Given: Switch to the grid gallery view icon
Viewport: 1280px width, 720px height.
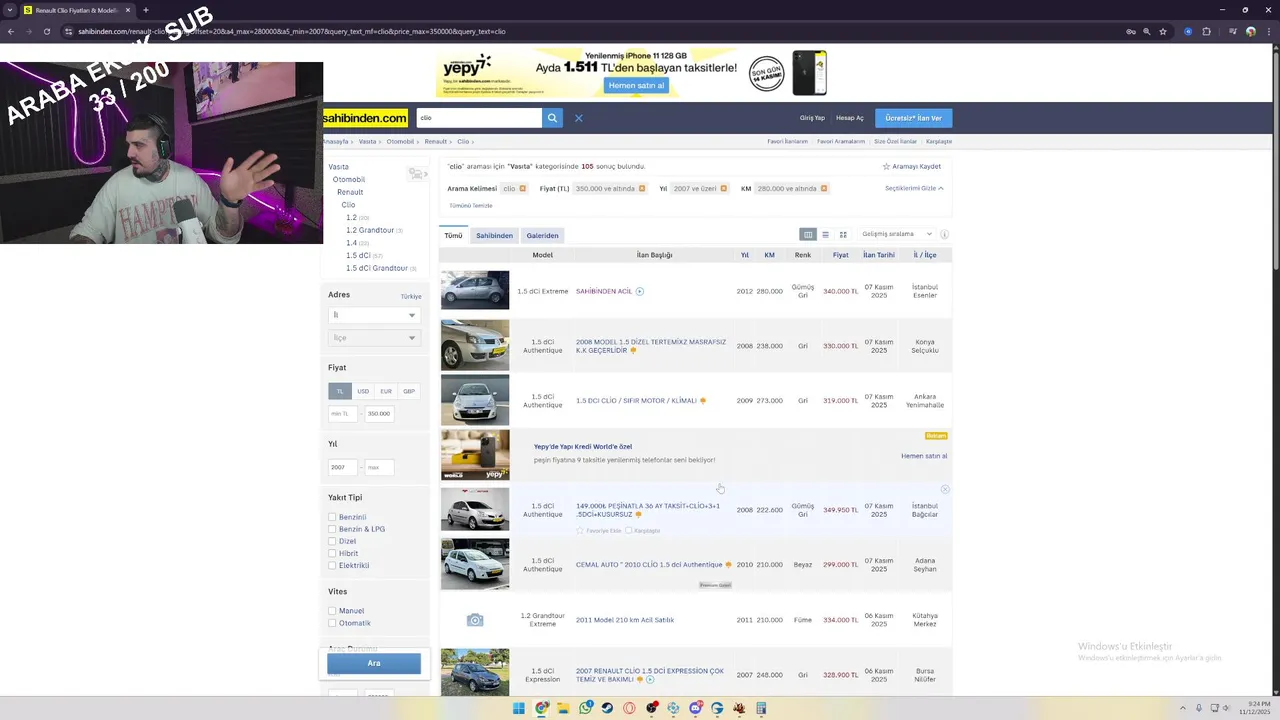Looking at the screenshot, I should (x=843, y=234).
